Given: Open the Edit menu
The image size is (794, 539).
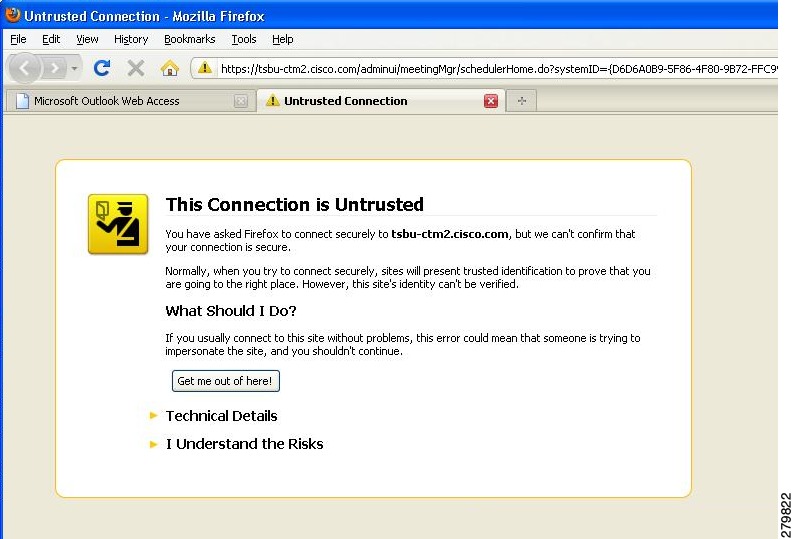Looking at the screenshot, I should coord(51,39).
